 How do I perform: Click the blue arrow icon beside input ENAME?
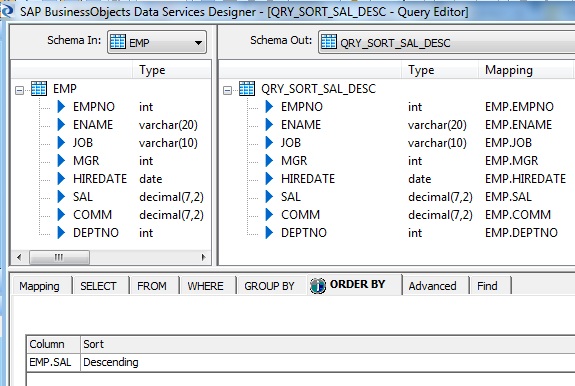61,125
